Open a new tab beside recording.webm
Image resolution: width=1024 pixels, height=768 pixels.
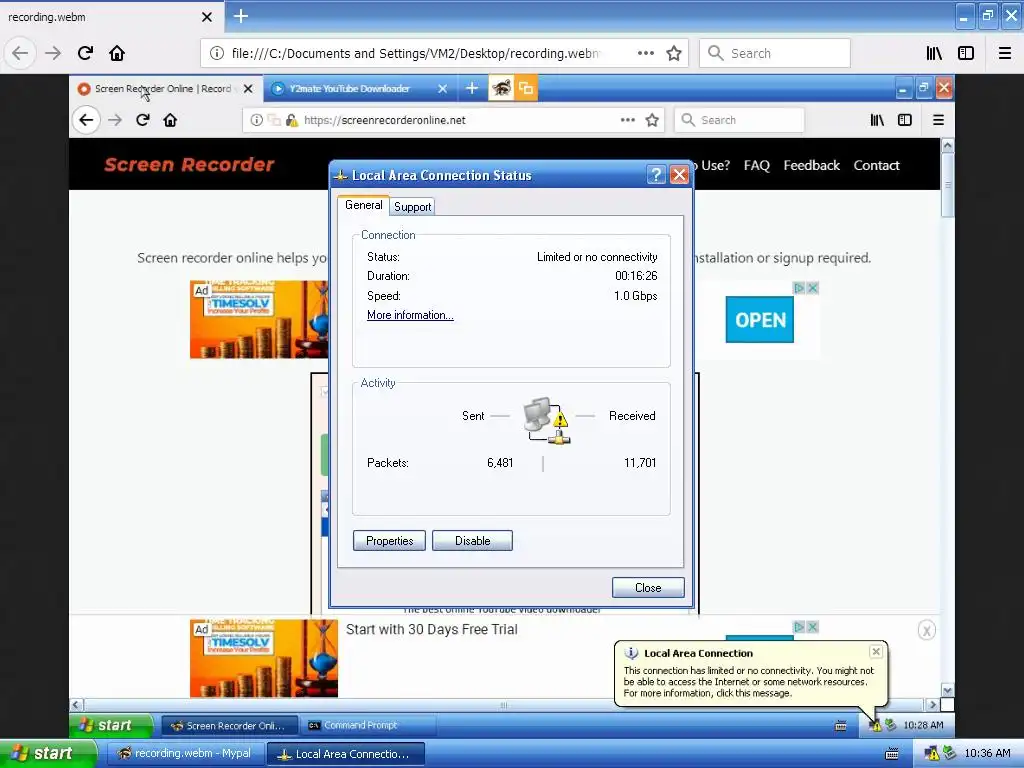(241, 16)
